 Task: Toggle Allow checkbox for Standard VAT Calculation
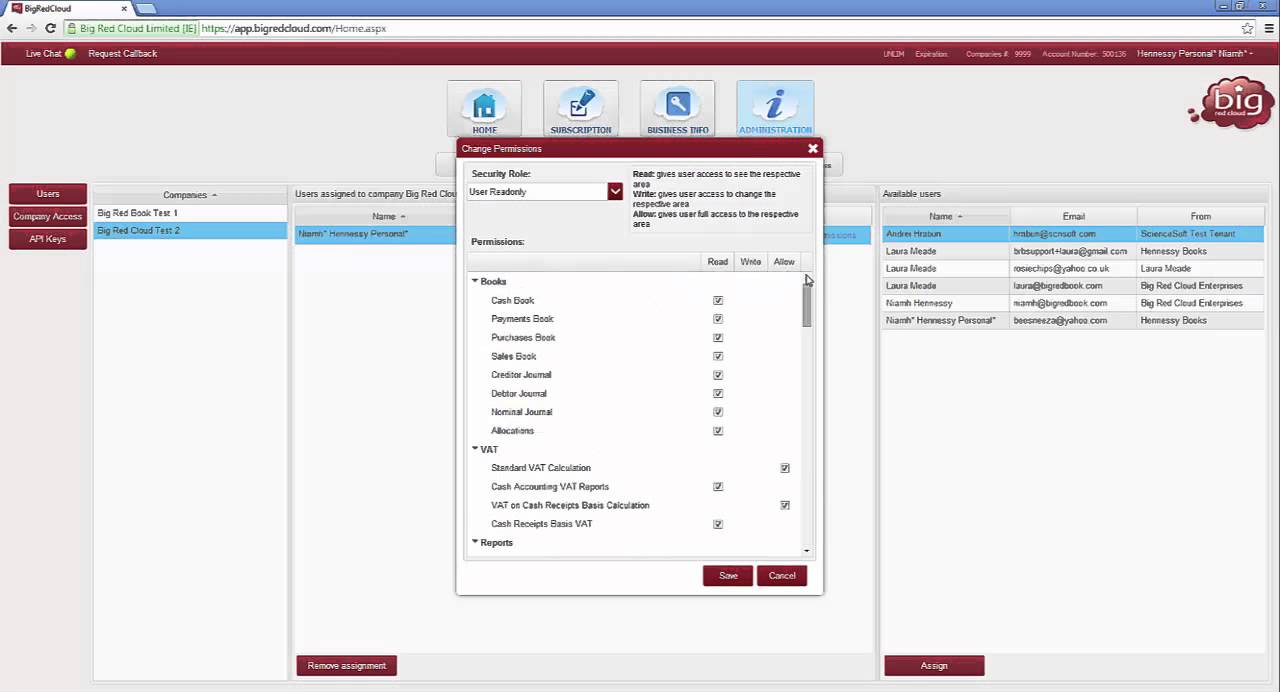[x=784, y=468]
